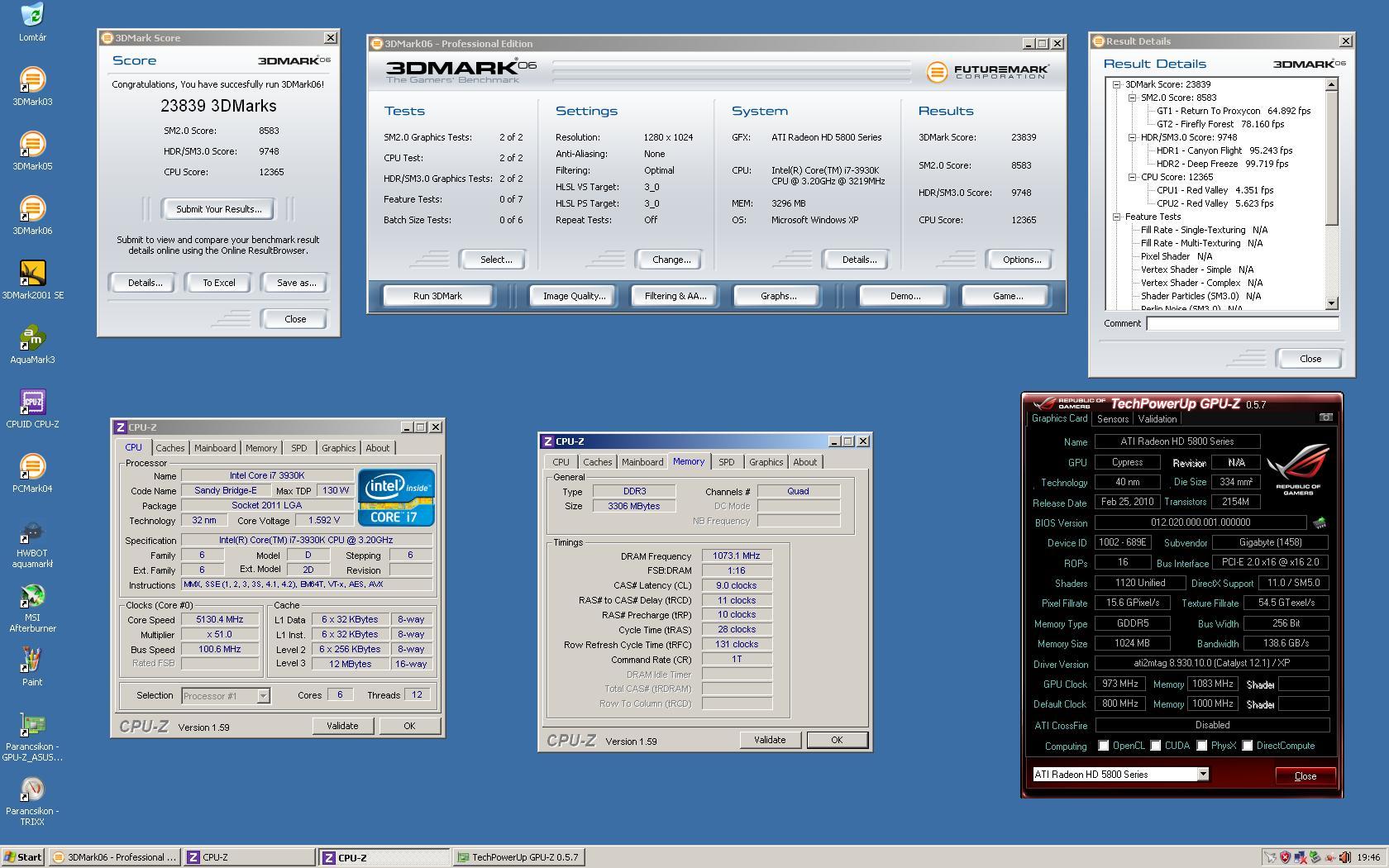Click System Details button in 3DMark06

858,260
